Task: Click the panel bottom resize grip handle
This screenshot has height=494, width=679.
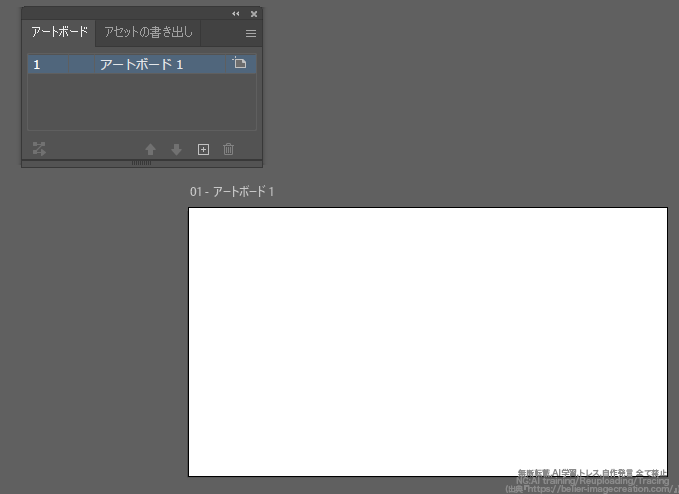Action: click(x=142, y=163)
